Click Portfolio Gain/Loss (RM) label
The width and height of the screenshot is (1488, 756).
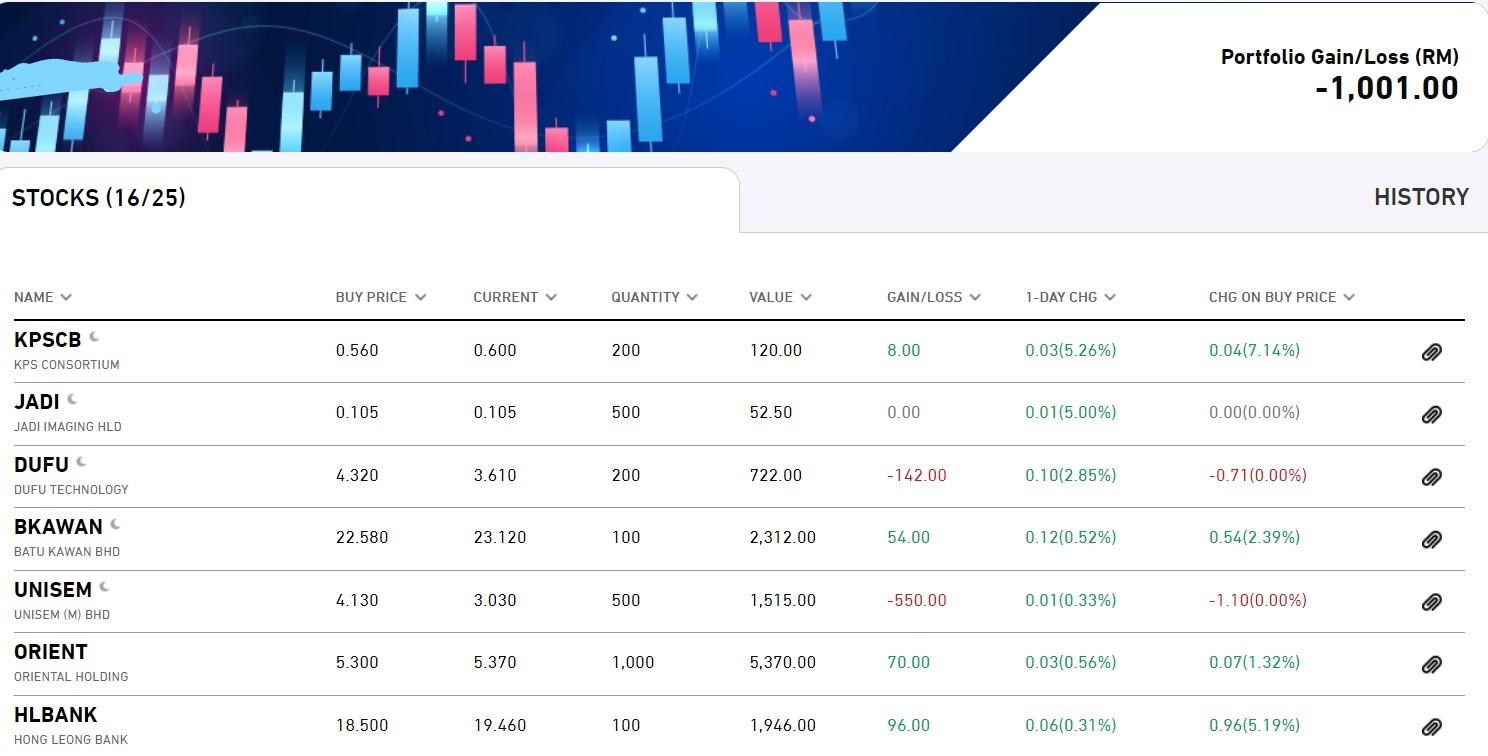click(x=1340, y=57)
